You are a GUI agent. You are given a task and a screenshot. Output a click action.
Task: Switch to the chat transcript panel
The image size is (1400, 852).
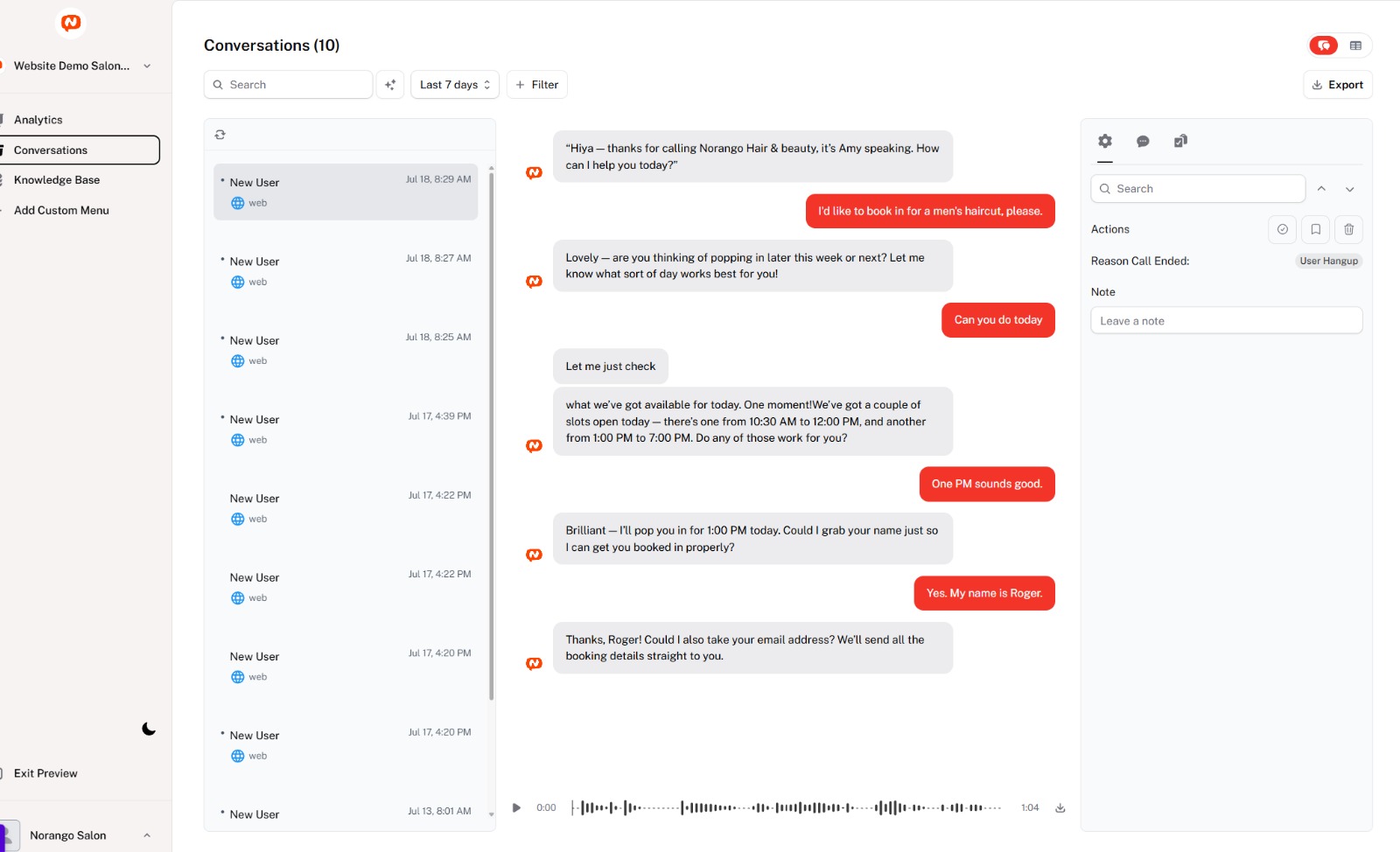click(1142, 141)
